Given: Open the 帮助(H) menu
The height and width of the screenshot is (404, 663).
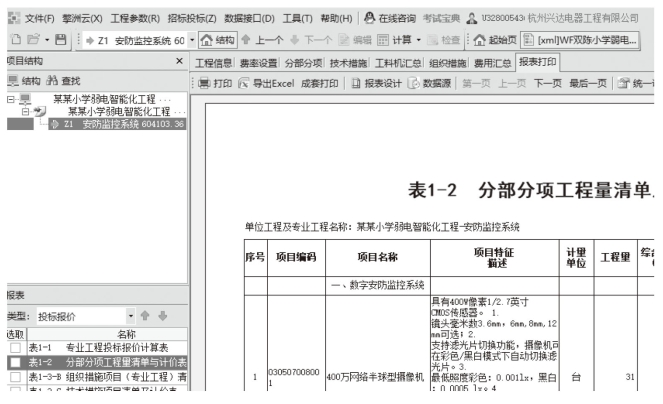Looking at the screenshot, I should 336,19.
